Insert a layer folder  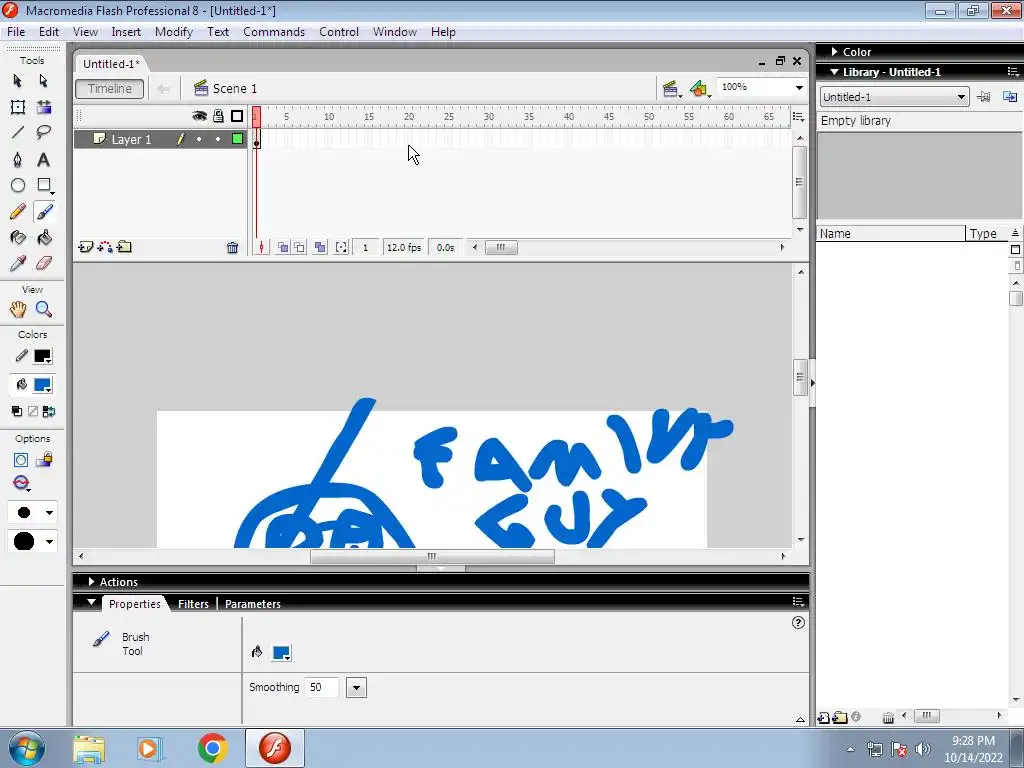click(x=124, y=247)
